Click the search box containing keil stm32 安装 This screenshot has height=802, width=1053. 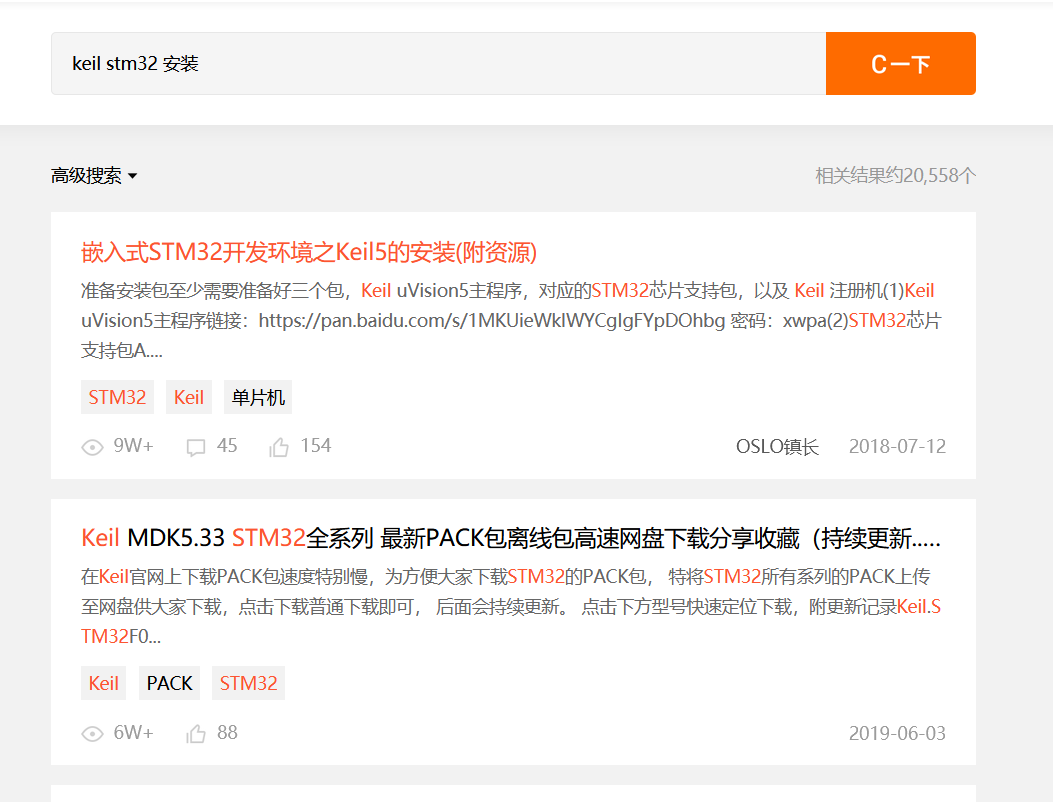[x=439, y=64]
